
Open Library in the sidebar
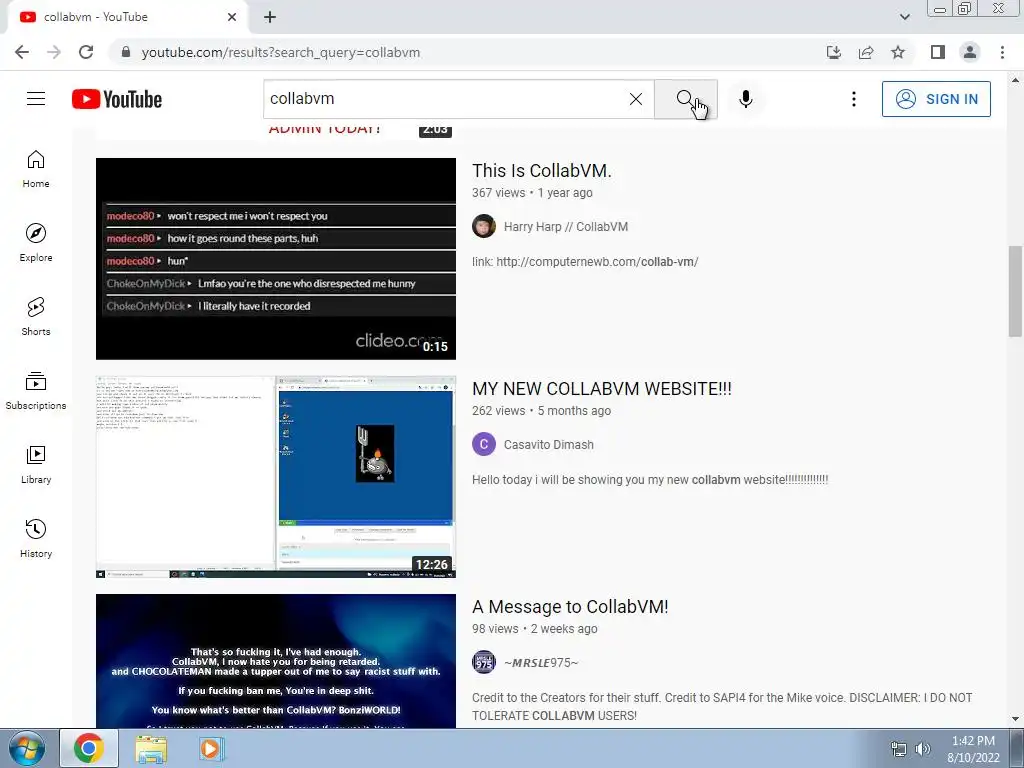tap(36, 464)
